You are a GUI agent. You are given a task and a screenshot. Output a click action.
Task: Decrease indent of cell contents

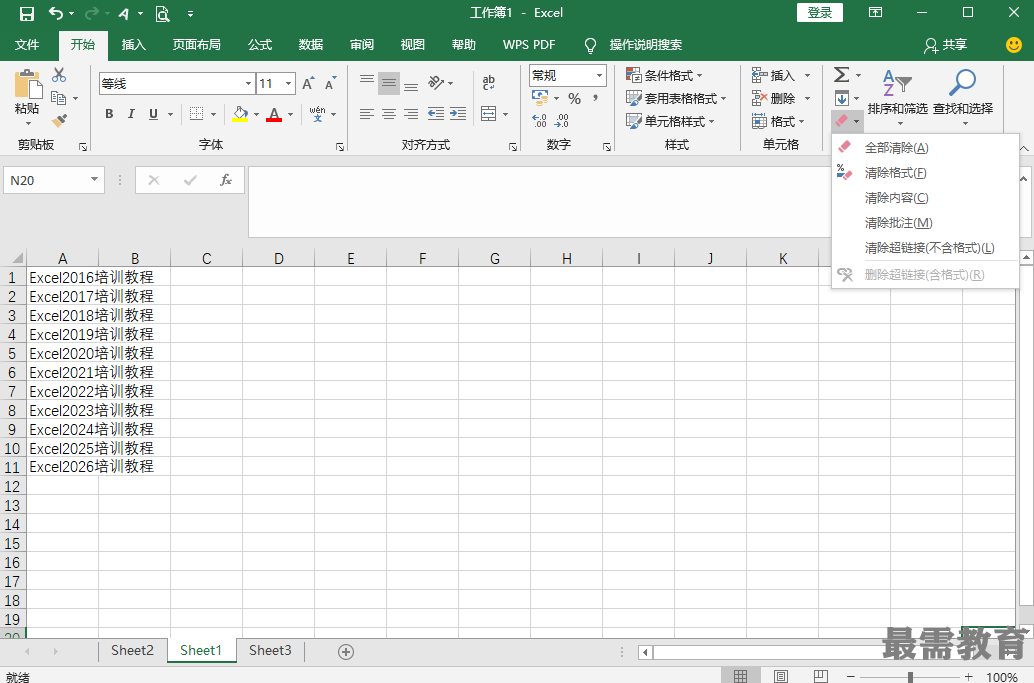click(436, 114)
